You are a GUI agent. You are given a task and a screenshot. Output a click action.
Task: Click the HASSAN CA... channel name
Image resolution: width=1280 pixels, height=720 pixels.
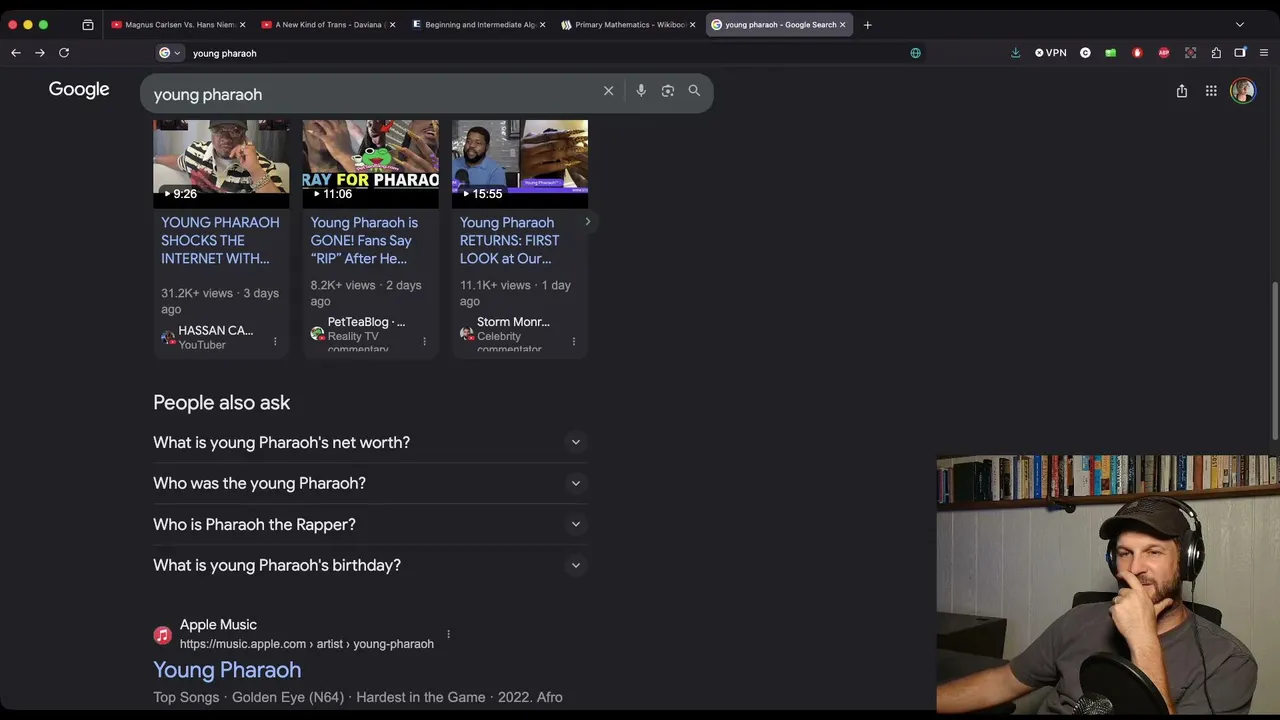click(x=215, y=330)
